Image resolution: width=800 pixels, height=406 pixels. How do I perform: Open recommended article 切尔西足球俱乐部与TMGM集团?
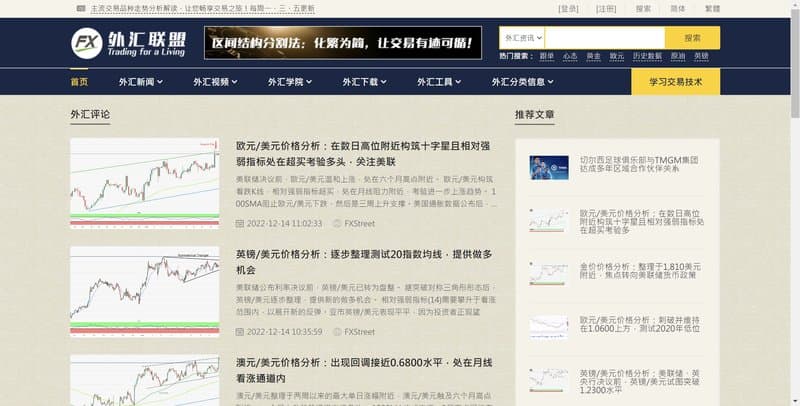coord(639,164)
